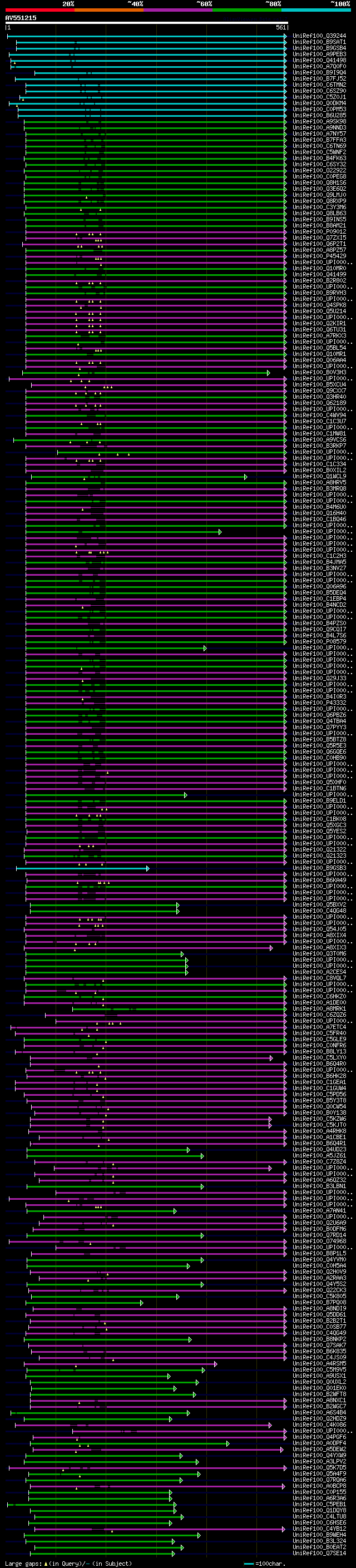
Task: Open hit UniRef100_Q0DKM4
Action: [319, 103]
